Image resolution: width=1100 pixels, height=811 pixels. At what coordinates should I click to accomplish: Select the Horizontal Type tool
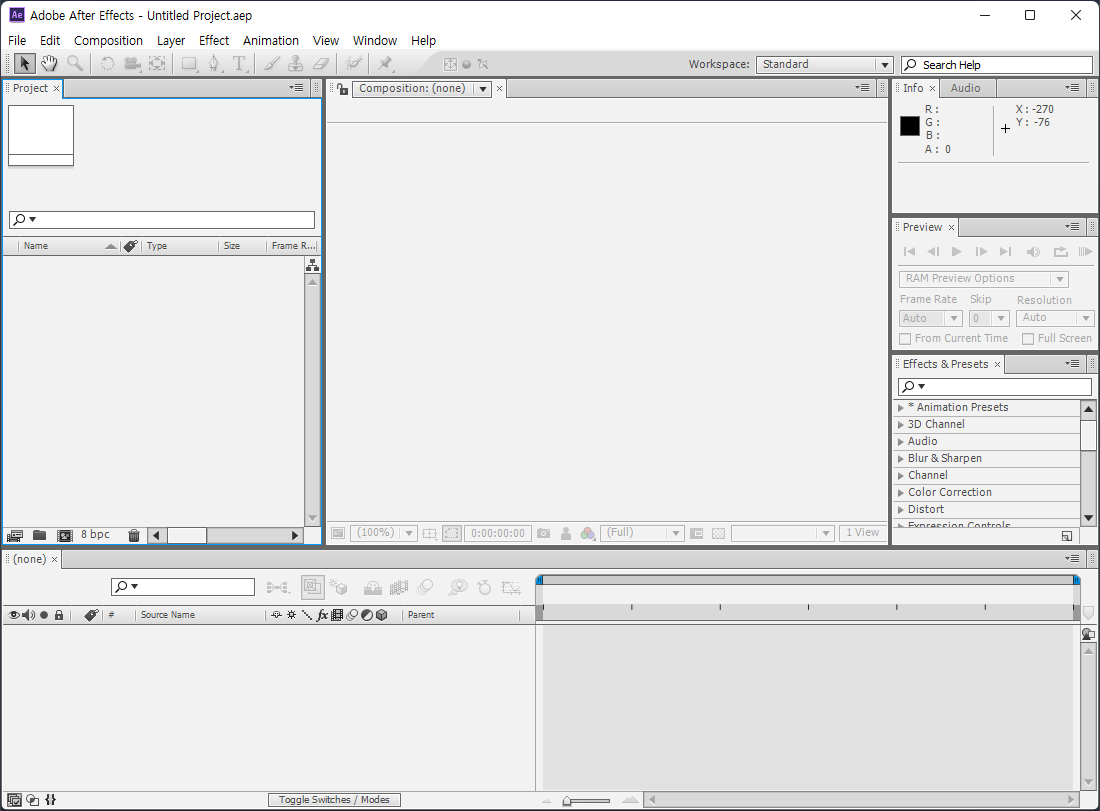pyautogui.click(x=240, y=64)
